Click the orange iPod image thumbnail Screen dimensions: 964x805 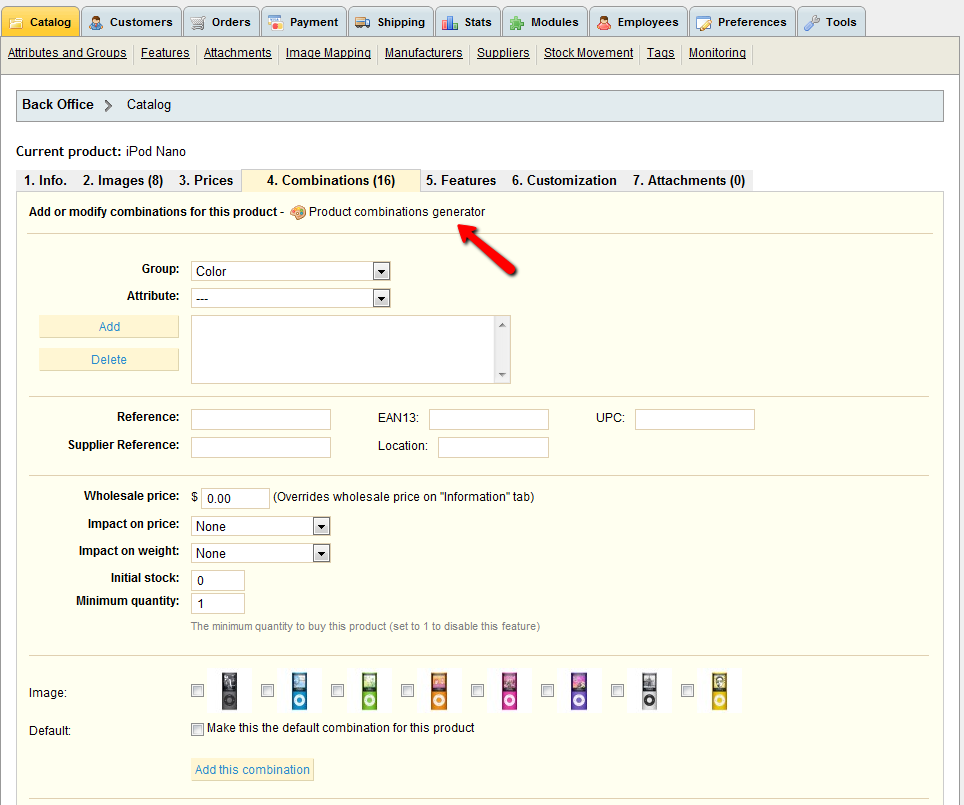click(439, 691)
